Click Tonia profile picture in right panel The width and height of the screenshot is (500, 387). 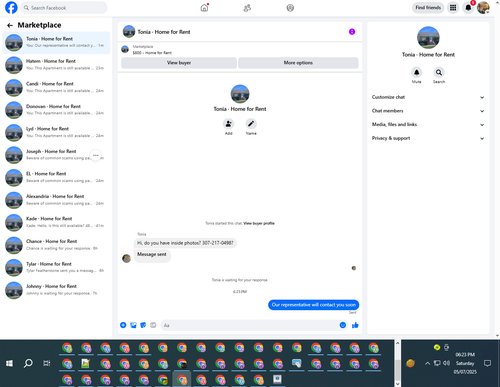pos(428,38)
